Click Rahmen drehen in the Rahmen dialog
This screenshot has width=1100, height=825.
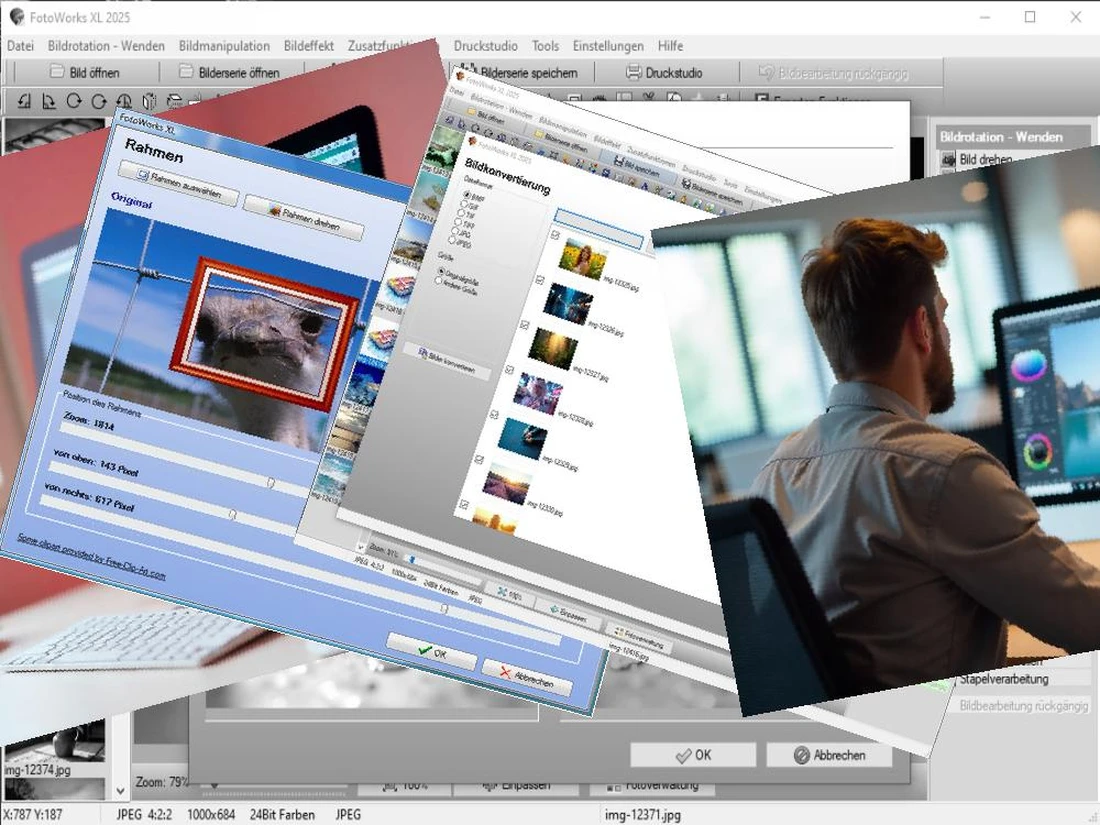[x=304, y=217]
